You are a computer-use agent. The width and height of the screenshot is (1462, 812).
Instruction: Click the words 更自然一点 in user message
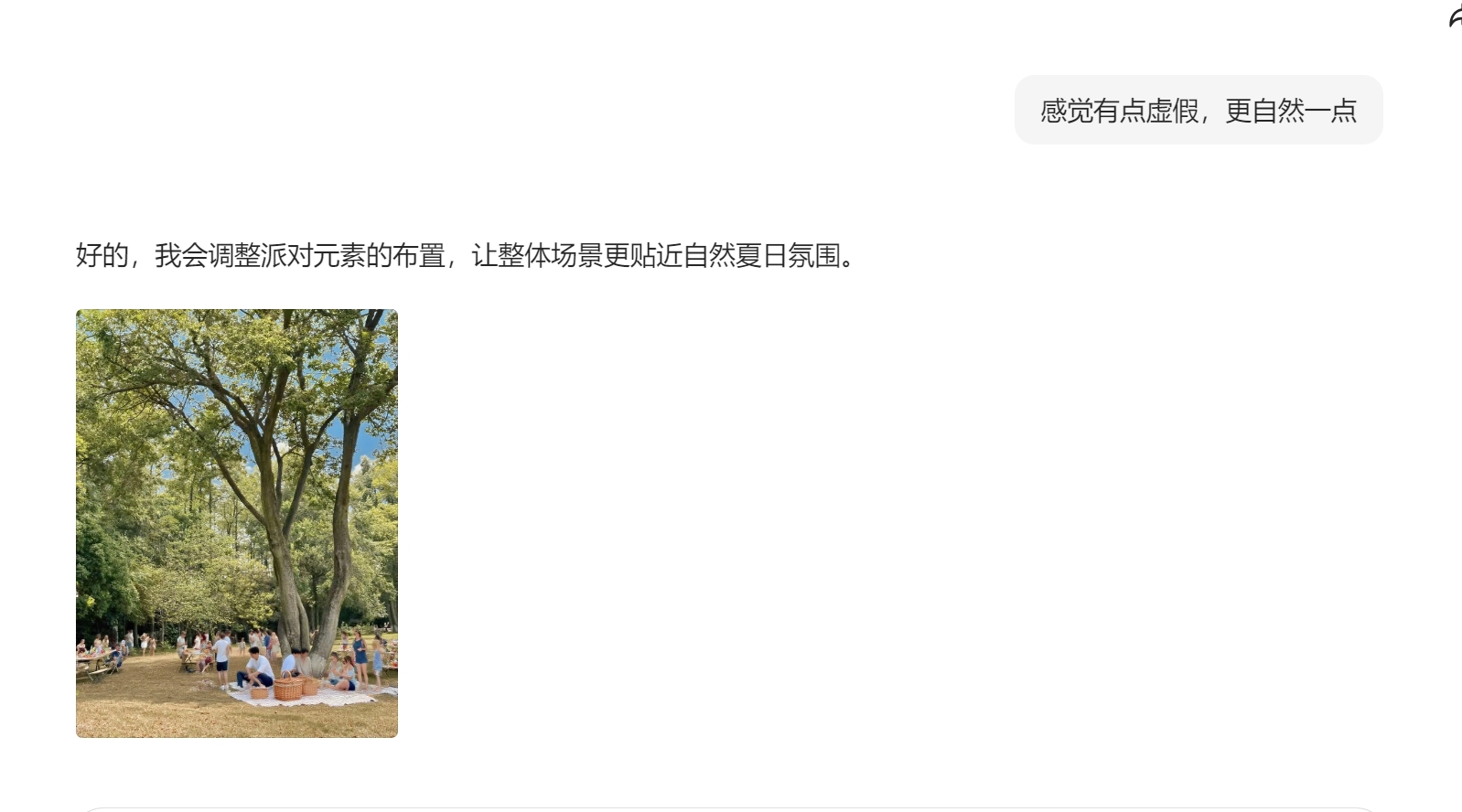coord(1291,111)
